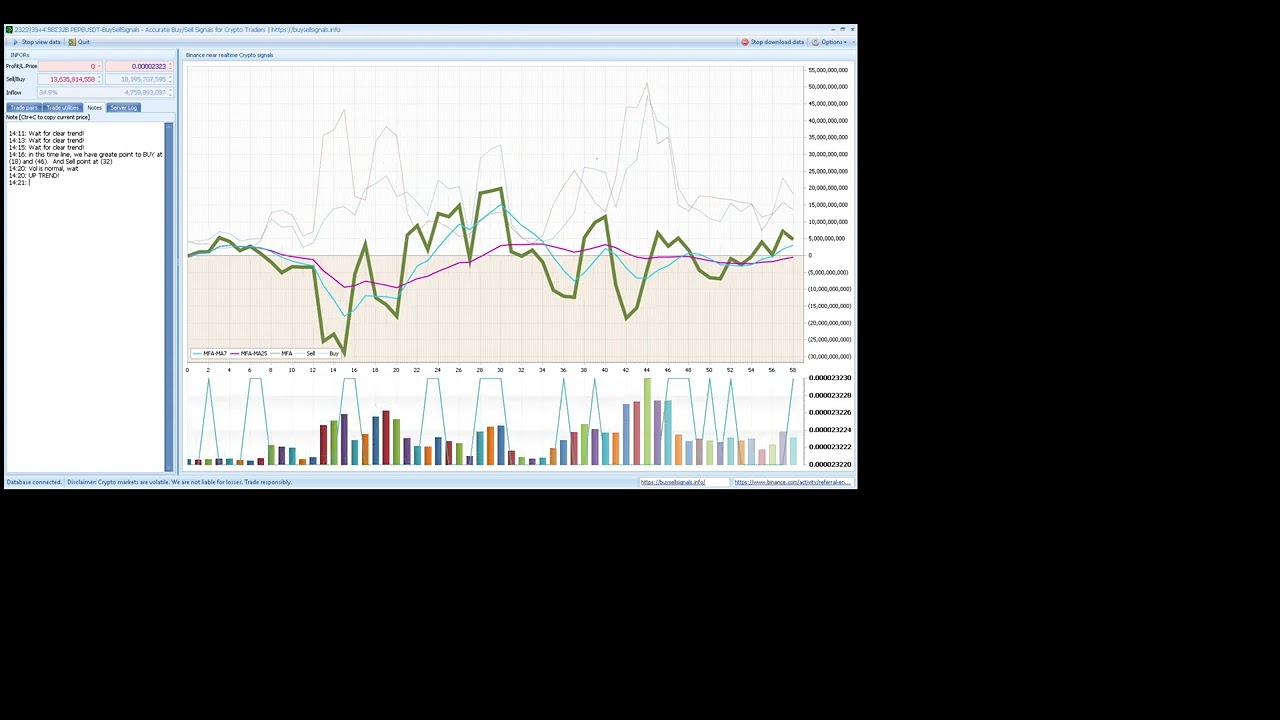Image resolution: width=1280 pixels, height=720 pixels.
Task: Click the MFA-MA25 legend entry
Action: coord(249,353)
